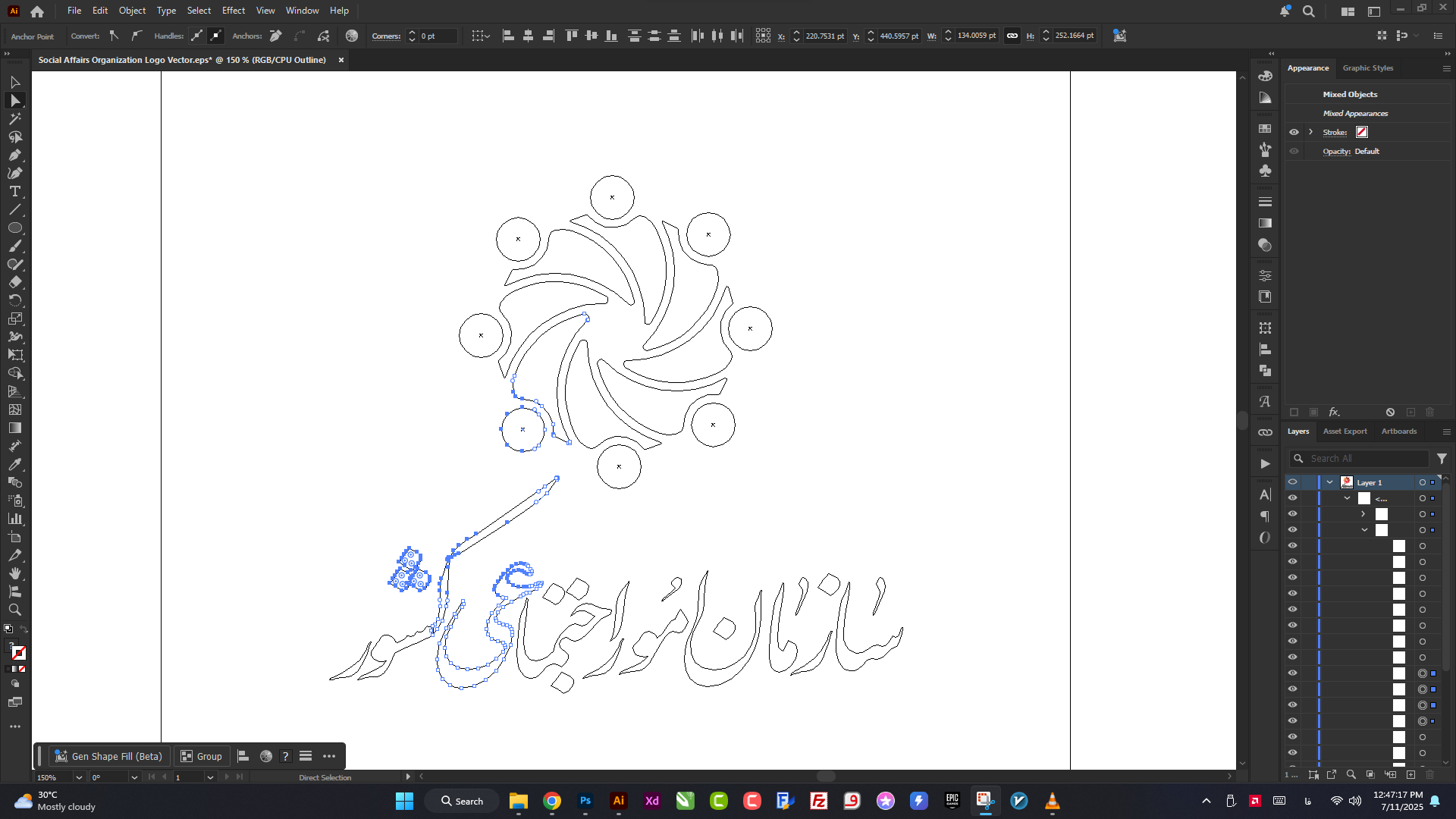Select the Zoom tool
Image resolution: width=1456 pixels, height=819 pixels.
(x=15, y=610)
